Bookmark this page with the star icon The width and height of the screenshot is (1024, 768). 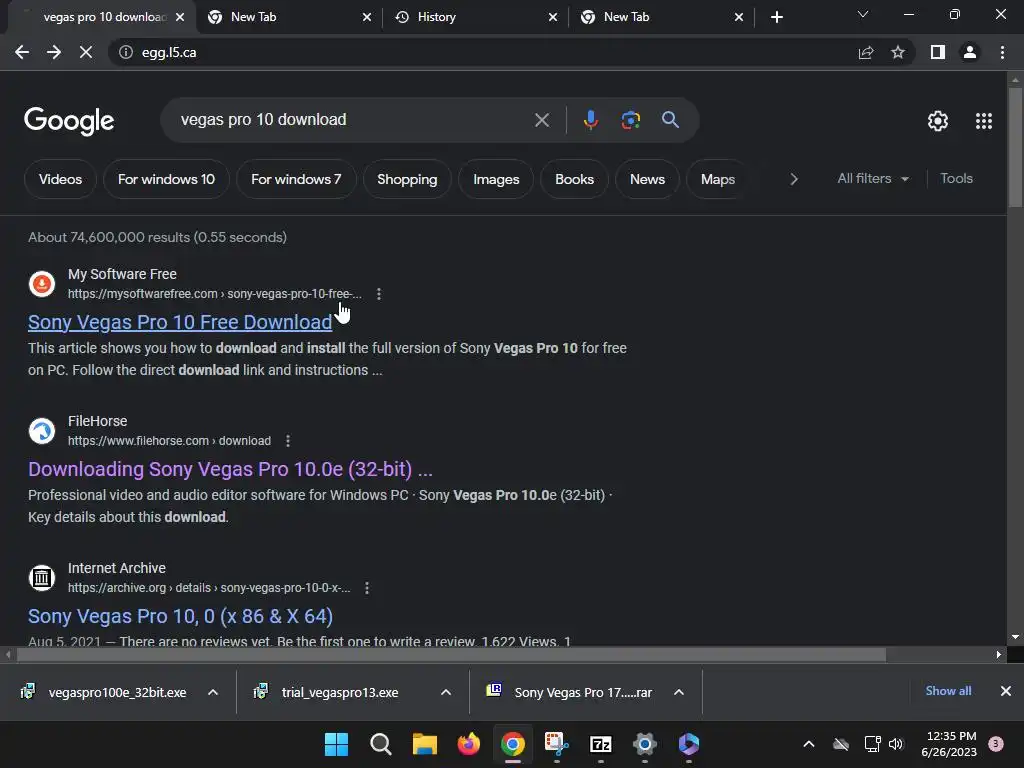tap(898, 52)
